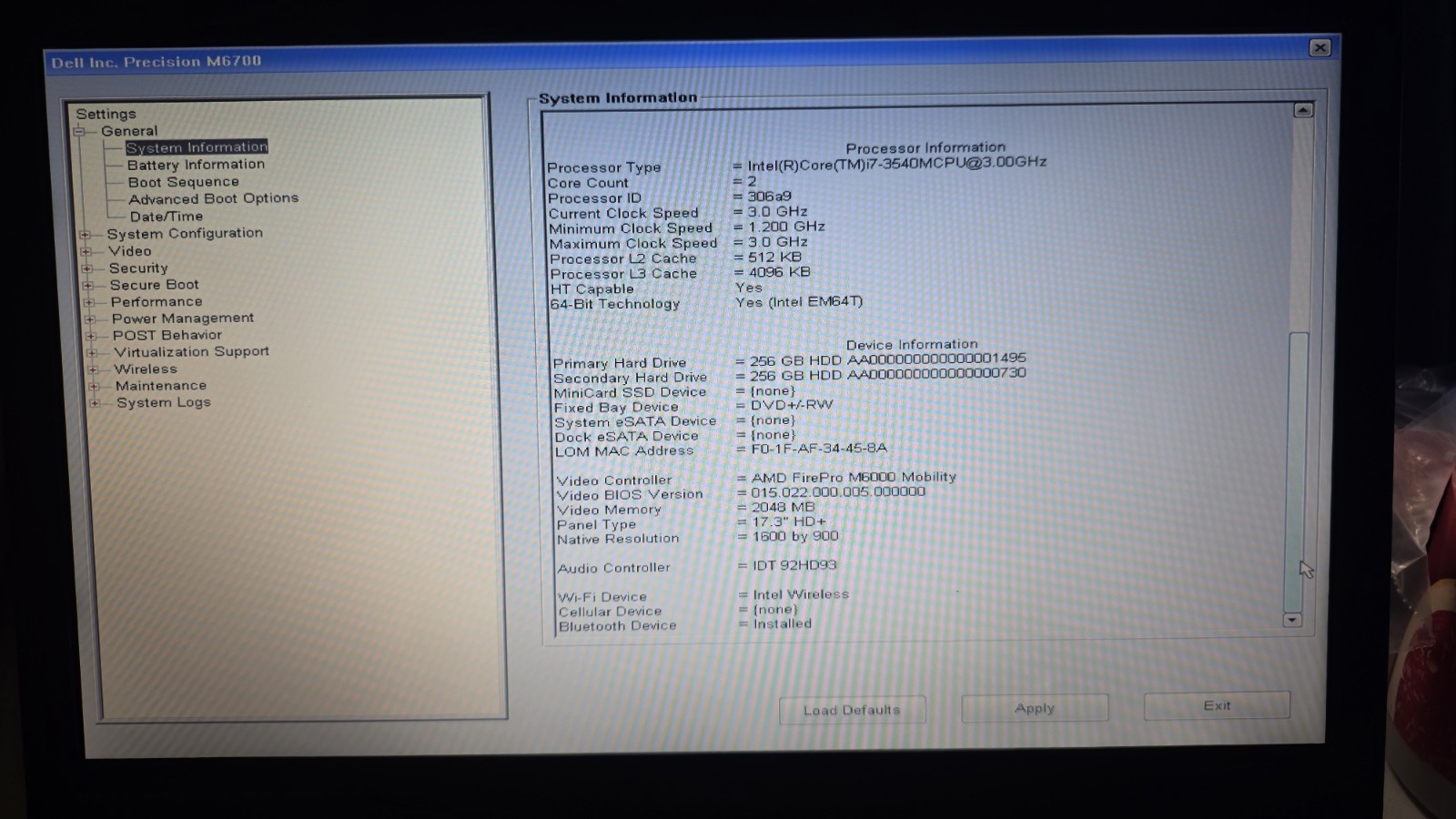Close the BIOS setup window

click(x=1319, y=47)
